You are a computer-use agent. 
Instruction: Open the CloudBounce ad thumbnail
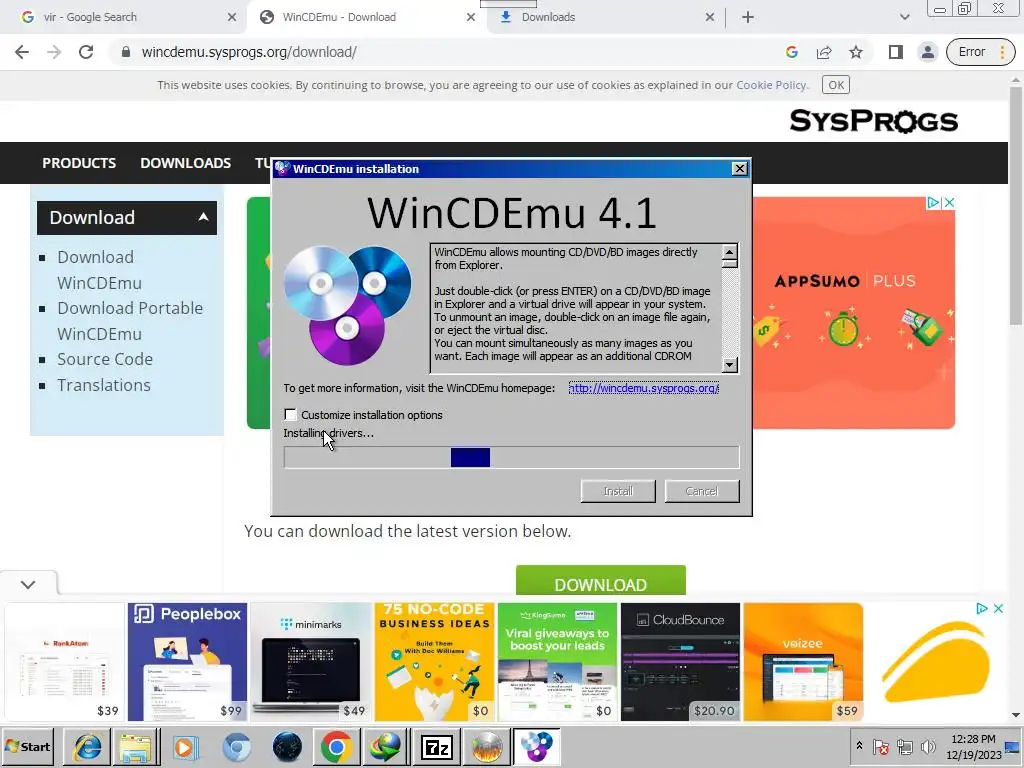click(680, 662)
